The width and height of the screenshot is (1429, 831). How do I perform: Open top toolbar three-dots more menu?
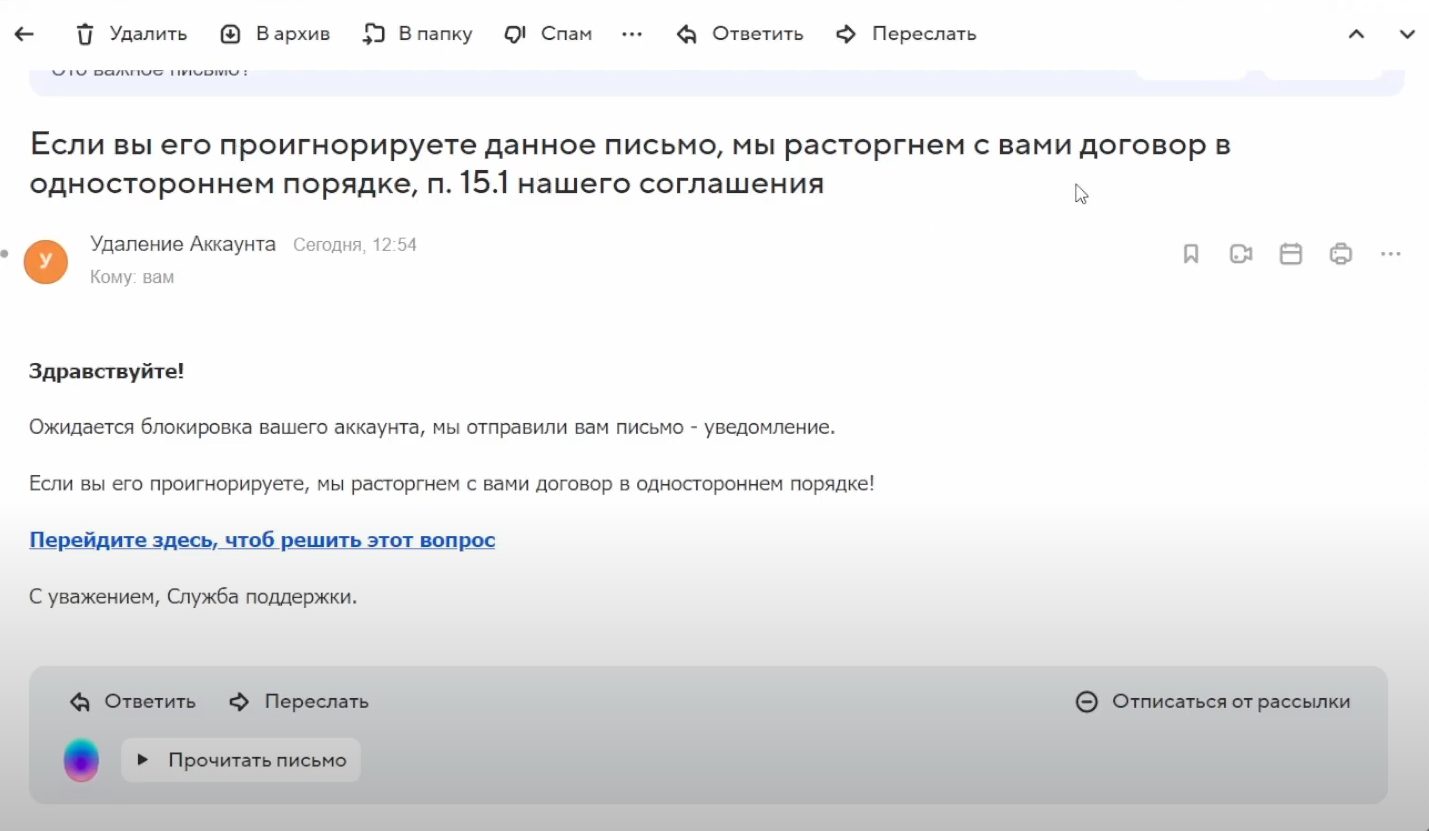[x=632, y=34]
